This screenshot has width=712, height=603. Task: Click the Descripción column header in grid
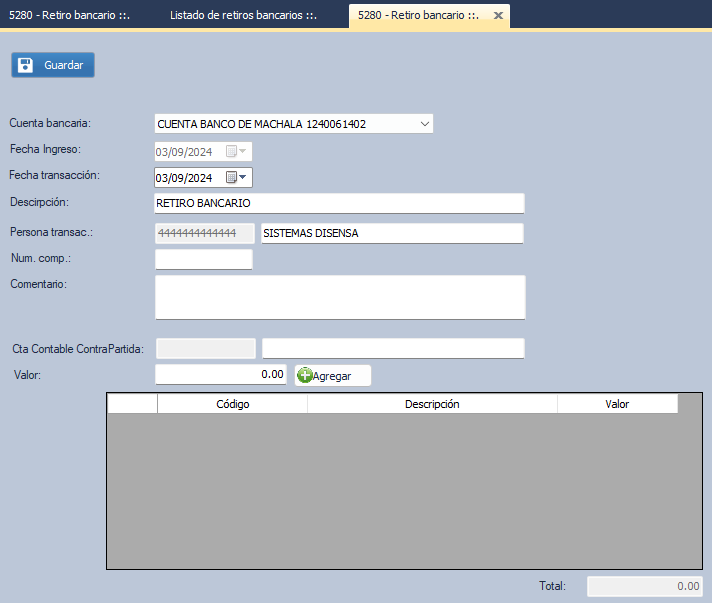(x=432, y=404)
